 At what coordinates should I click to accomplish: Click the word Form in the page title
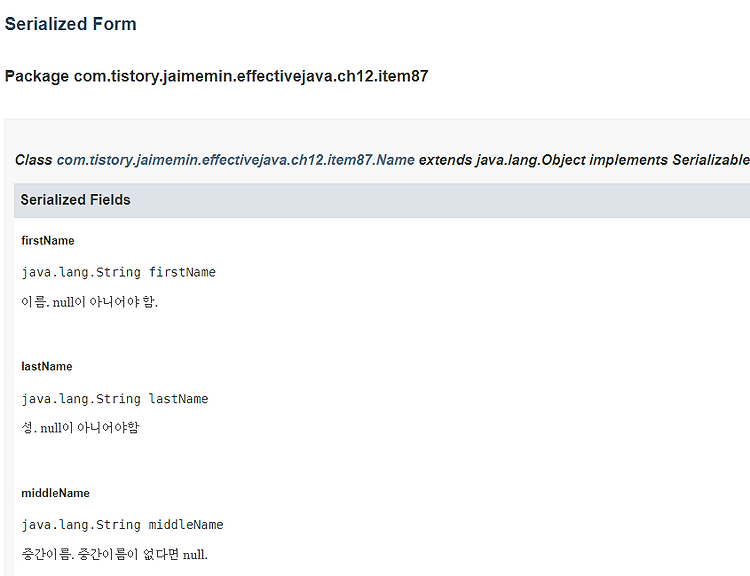click(x=115, y=24)
